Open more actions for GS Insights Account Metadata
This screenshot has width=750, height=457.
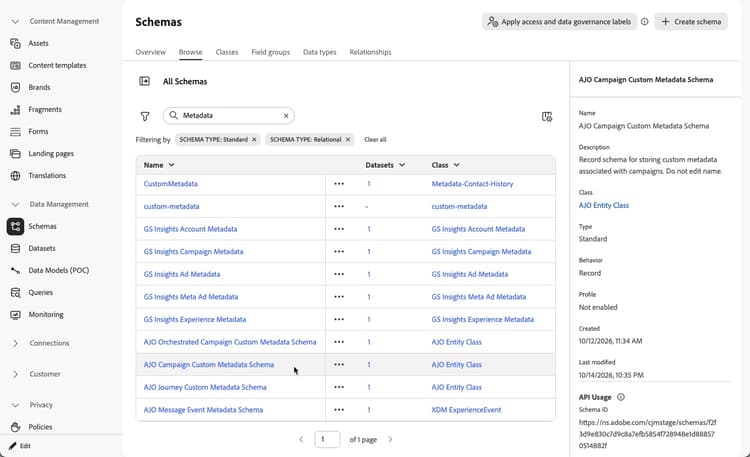coord(339,229)
